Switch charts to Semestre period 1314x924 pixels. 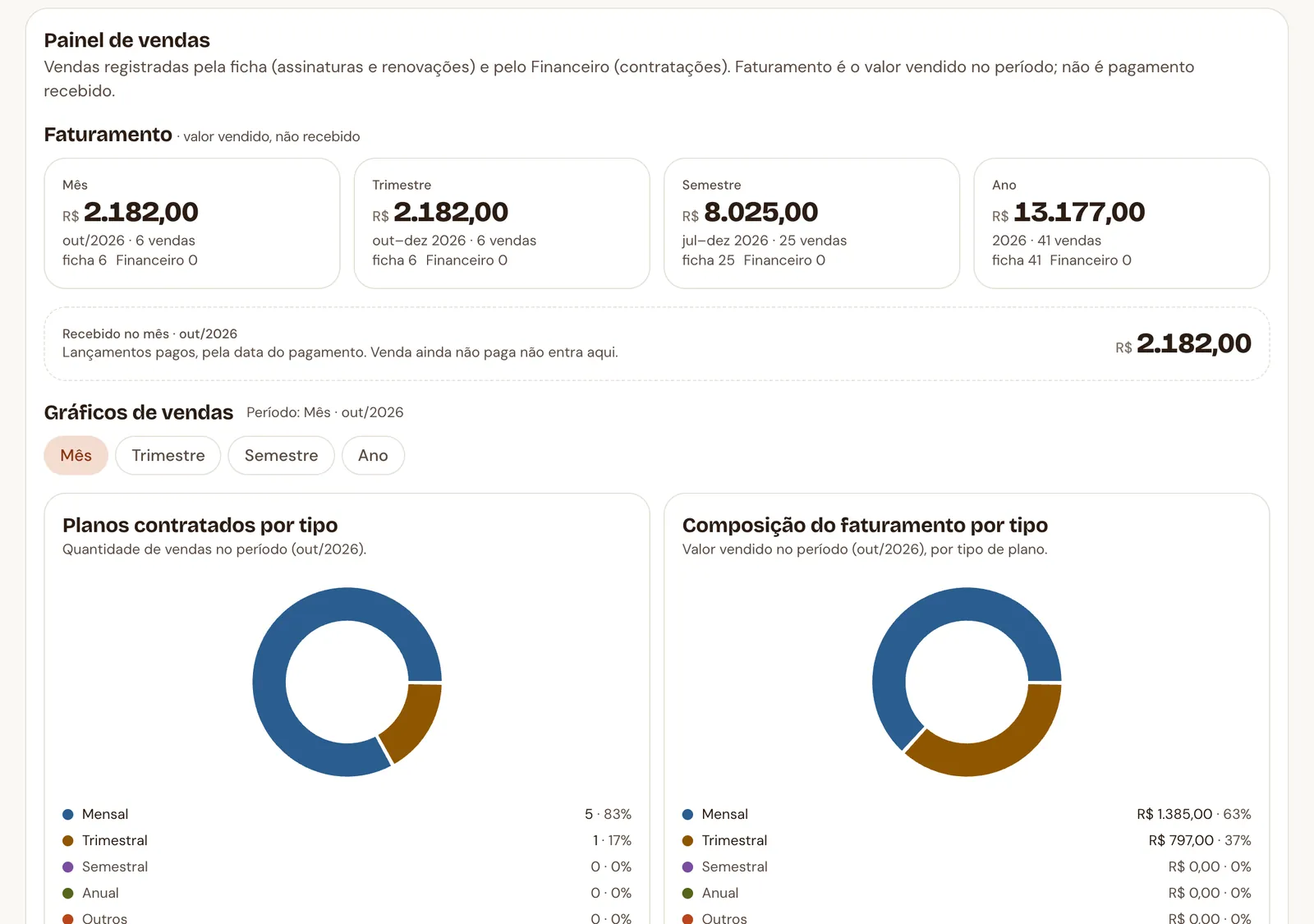click(281, 455)
